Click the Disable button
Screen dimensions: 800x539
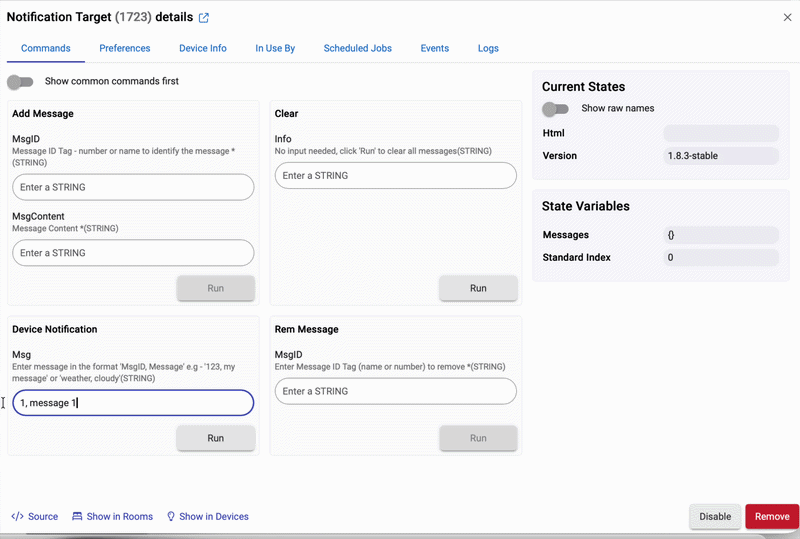pos(715,516)
